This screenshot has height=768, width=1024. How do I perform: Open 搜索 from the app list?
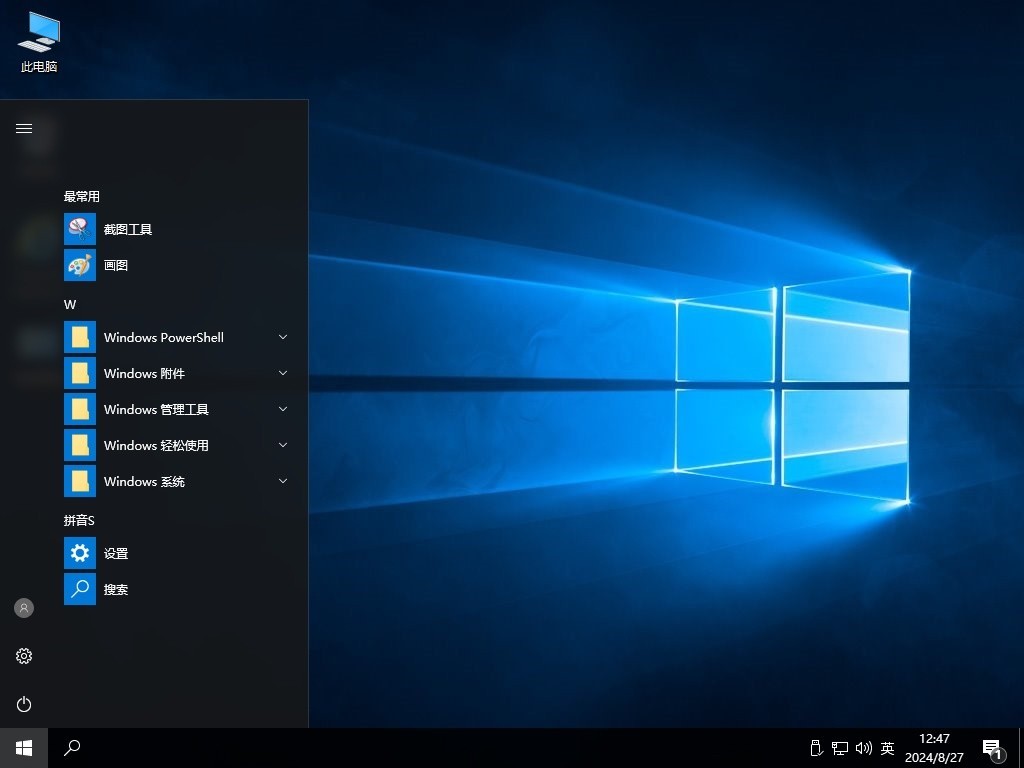point(116,590)
